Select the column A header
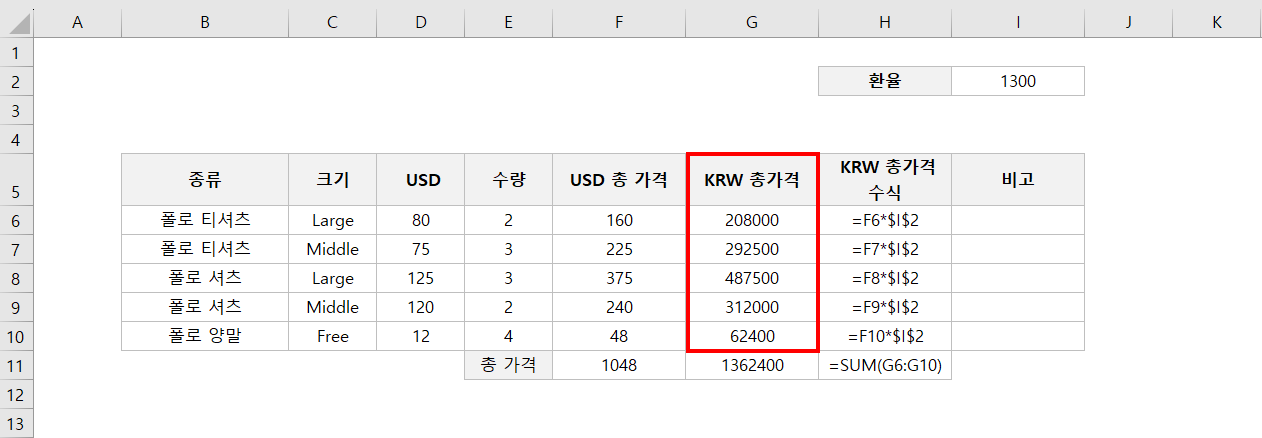Screen dimensions: 1262x438 78,21
